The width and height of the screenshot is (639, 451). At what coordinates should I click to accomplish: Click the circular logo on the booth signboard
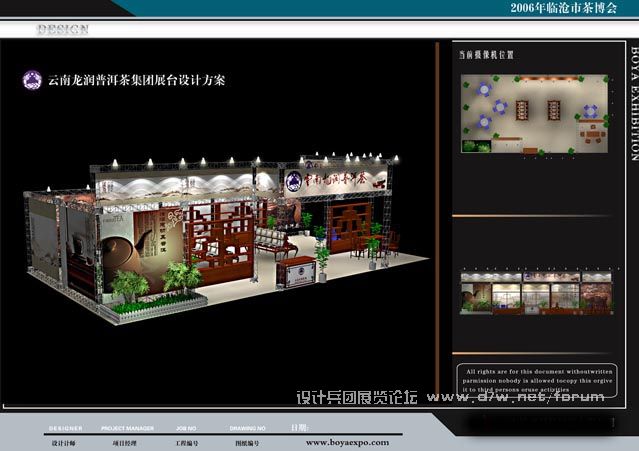click(x=293, y=181)
